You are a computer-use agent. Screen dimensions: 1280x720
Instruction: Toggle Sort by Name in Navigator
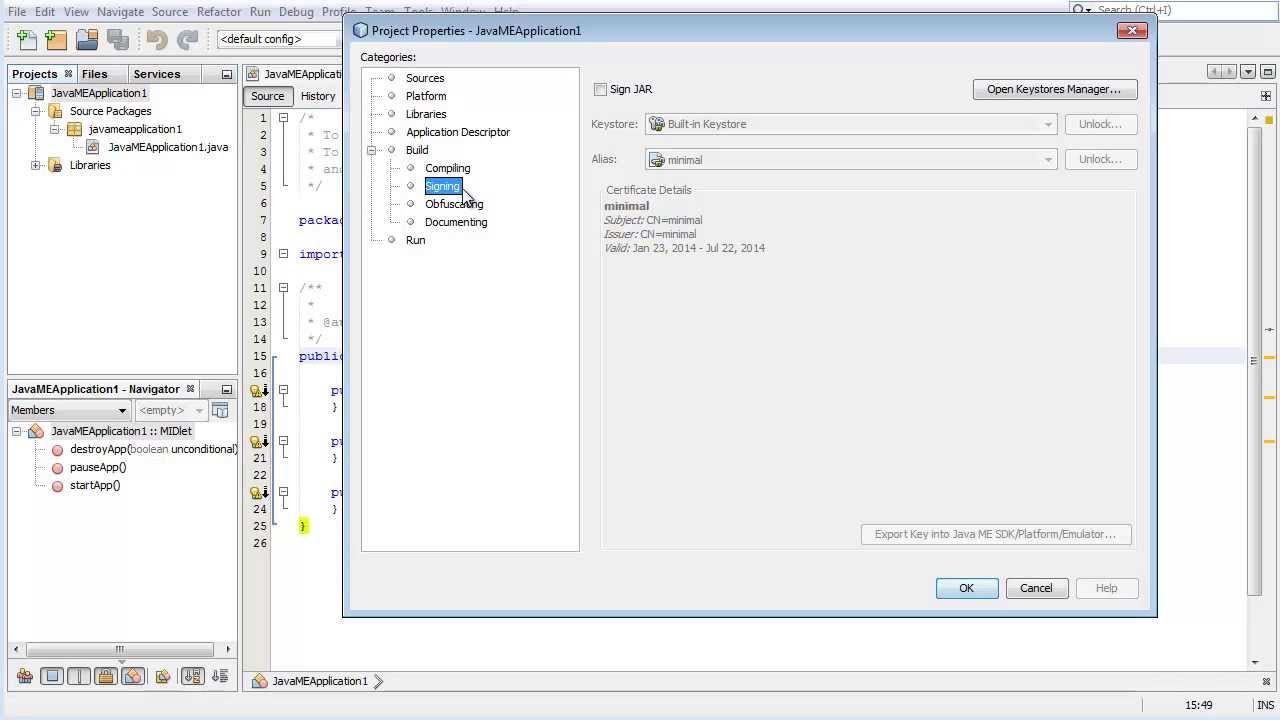[193, 676]
